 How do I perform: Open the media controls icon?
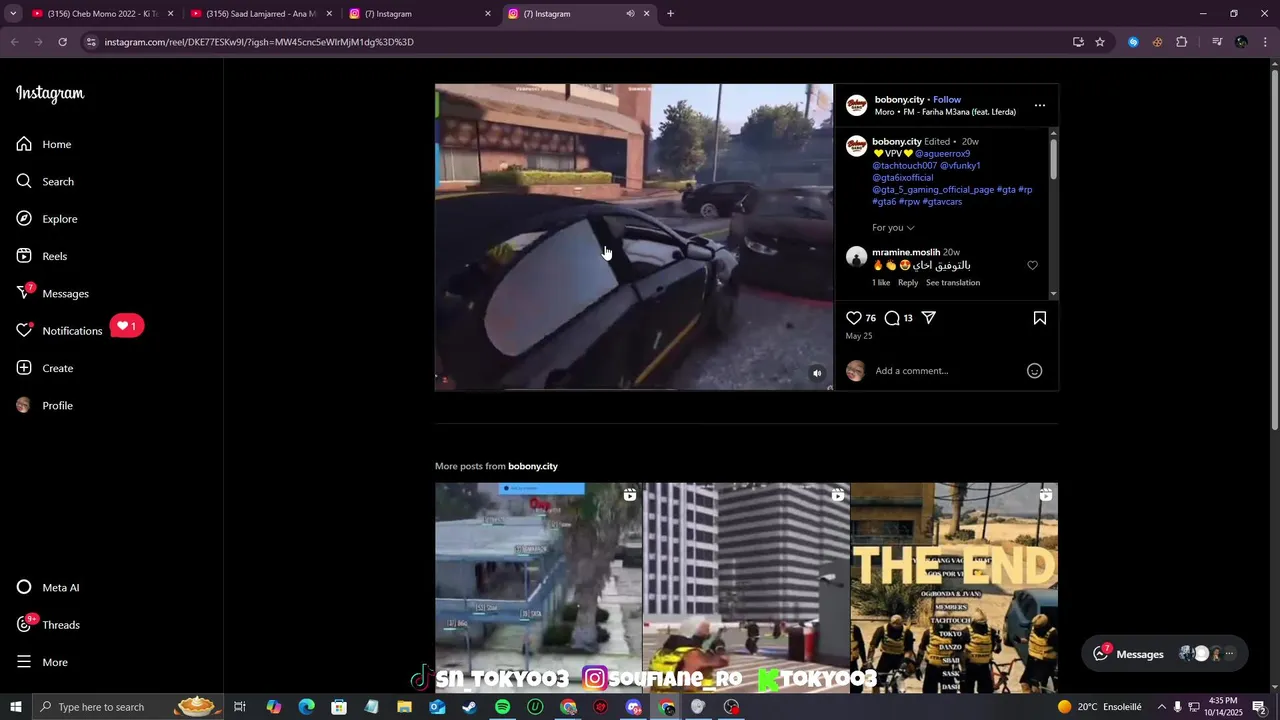click(x=1217, y=42)
